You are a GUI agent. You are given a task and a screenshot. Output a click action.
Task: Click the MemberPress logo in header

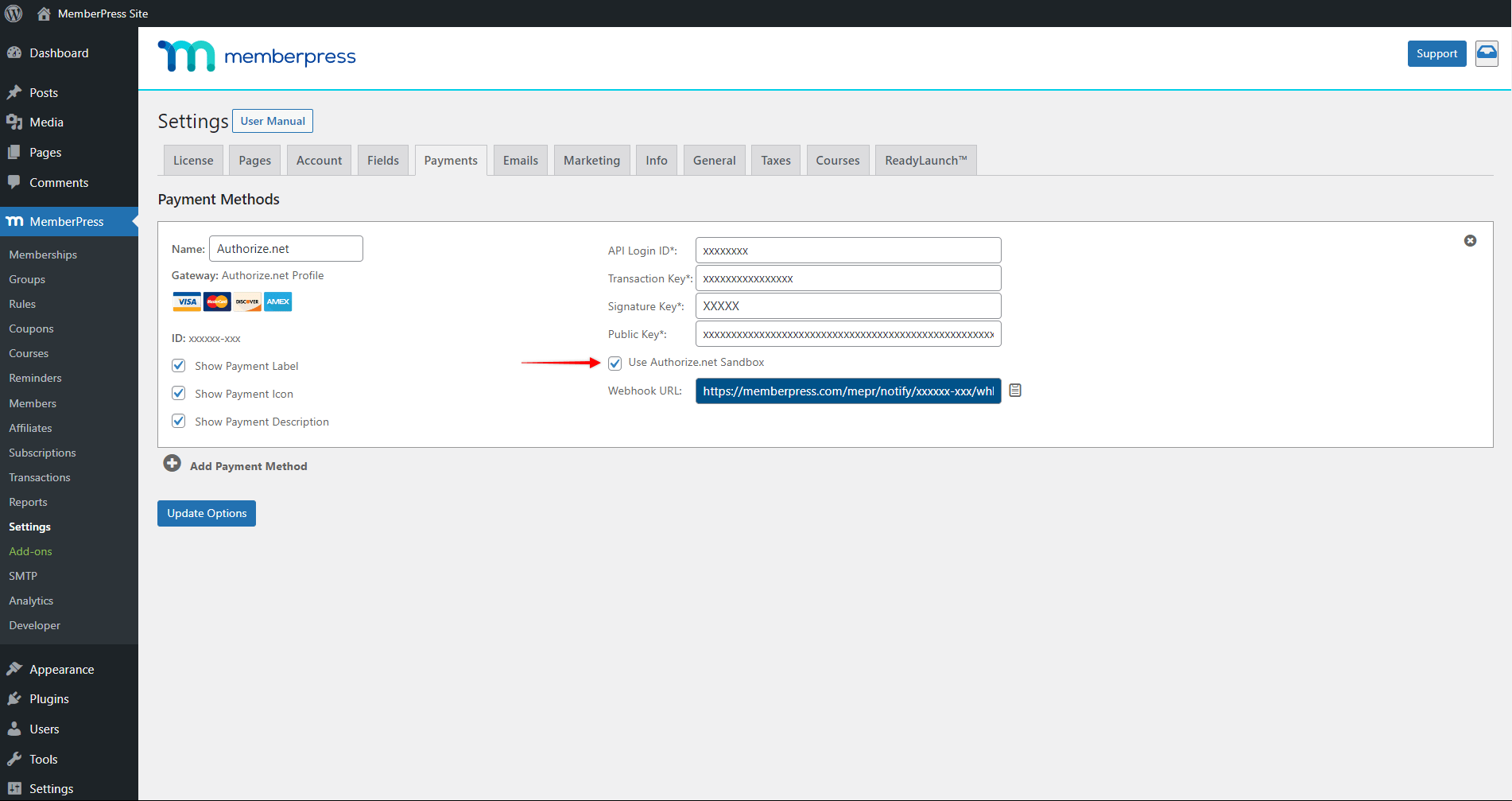tap(257, 56)
